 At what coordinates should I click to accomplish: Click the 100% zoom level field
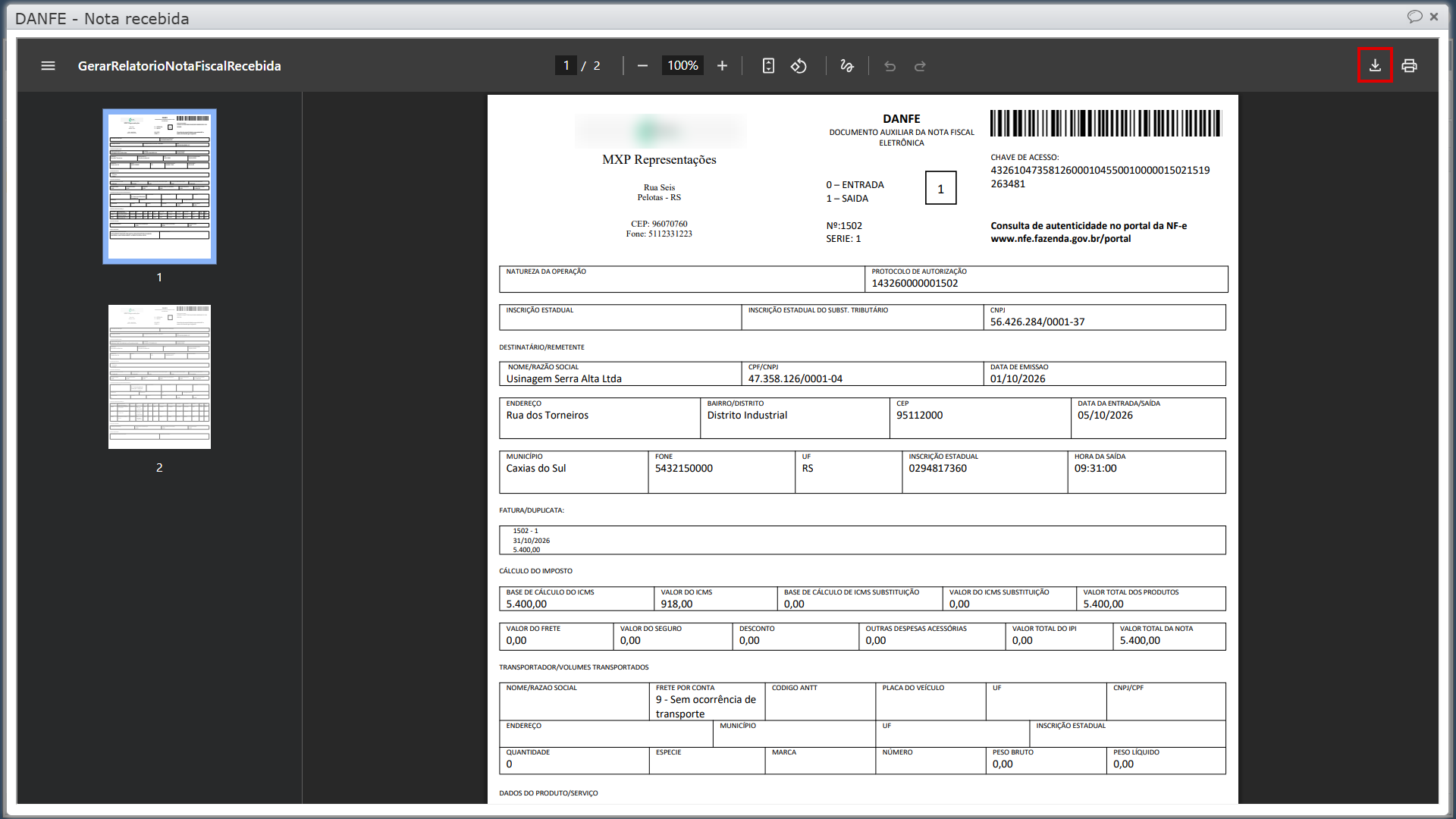682,66
